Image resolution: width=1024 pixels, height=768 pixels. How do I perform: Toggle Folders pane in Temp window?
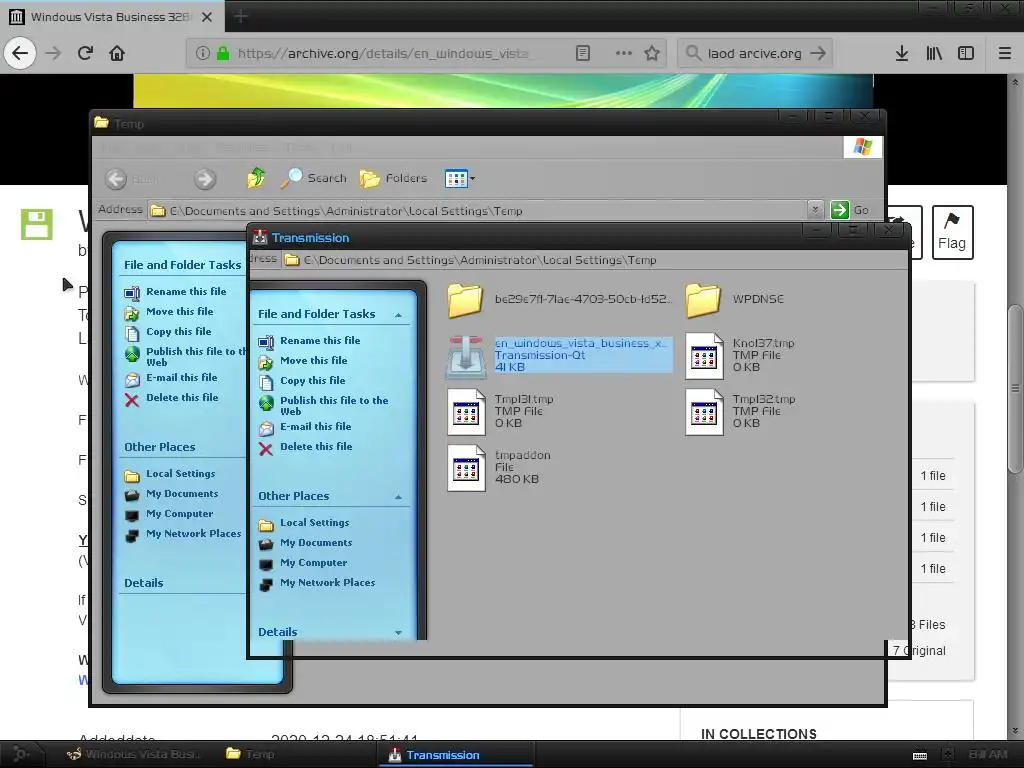[393, 178]
